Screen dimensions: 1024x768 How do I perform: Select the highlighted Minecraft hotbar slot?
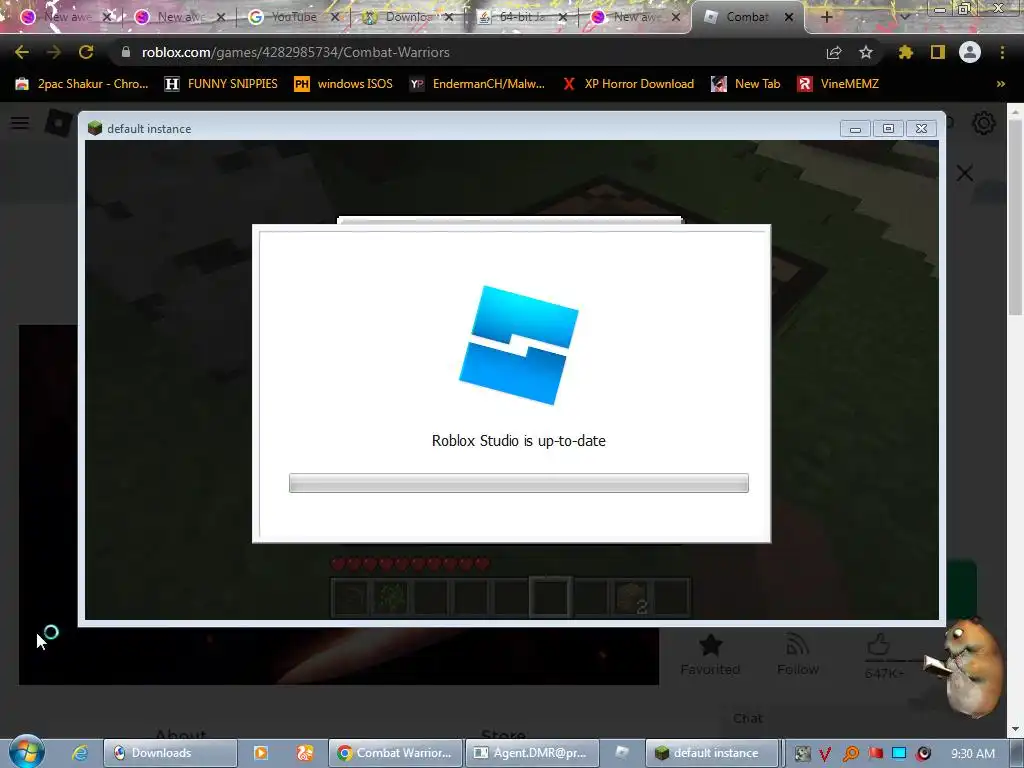point(550,597)
